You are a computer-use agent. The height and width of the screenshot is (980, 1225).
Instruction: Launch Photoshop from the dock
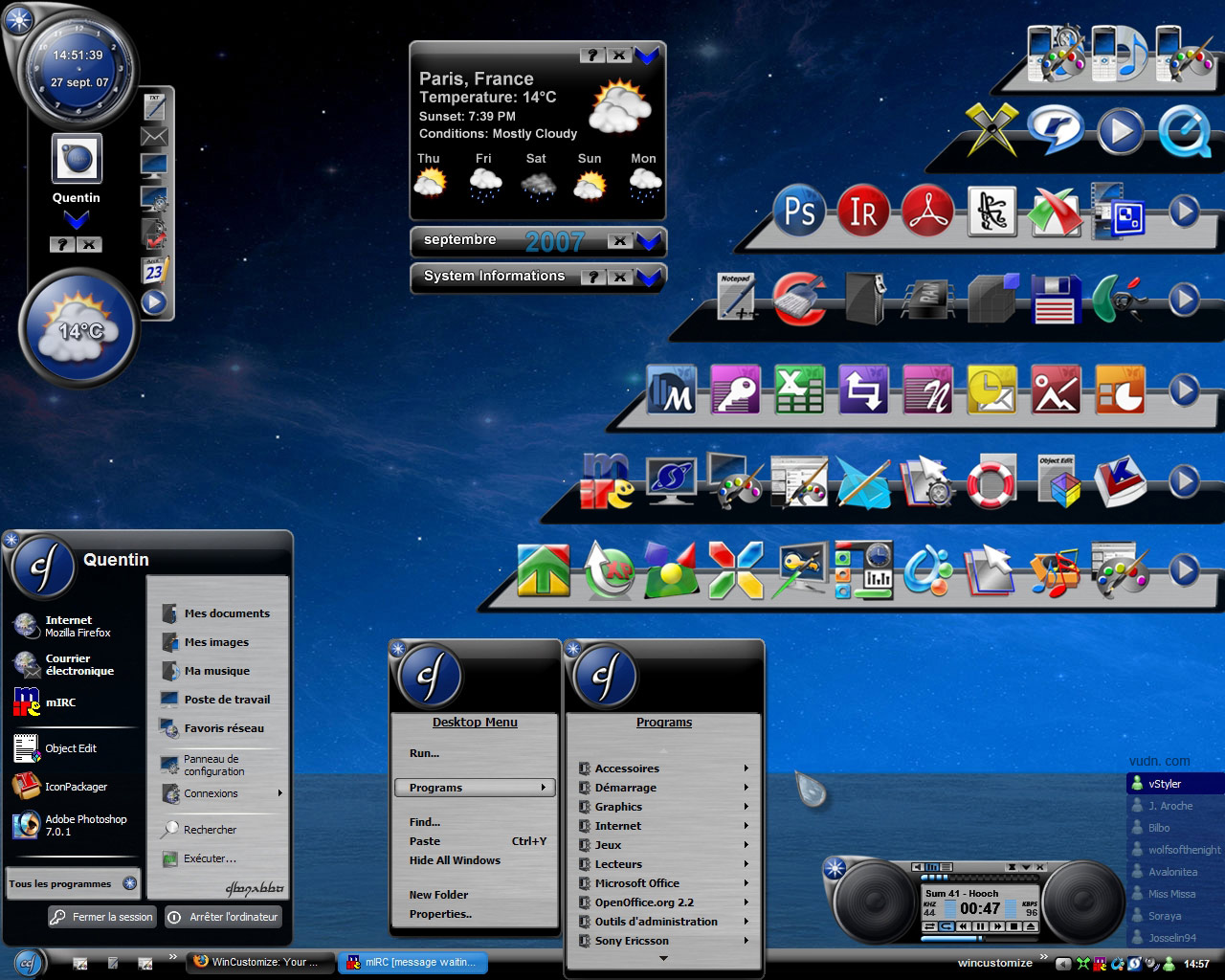799,211
